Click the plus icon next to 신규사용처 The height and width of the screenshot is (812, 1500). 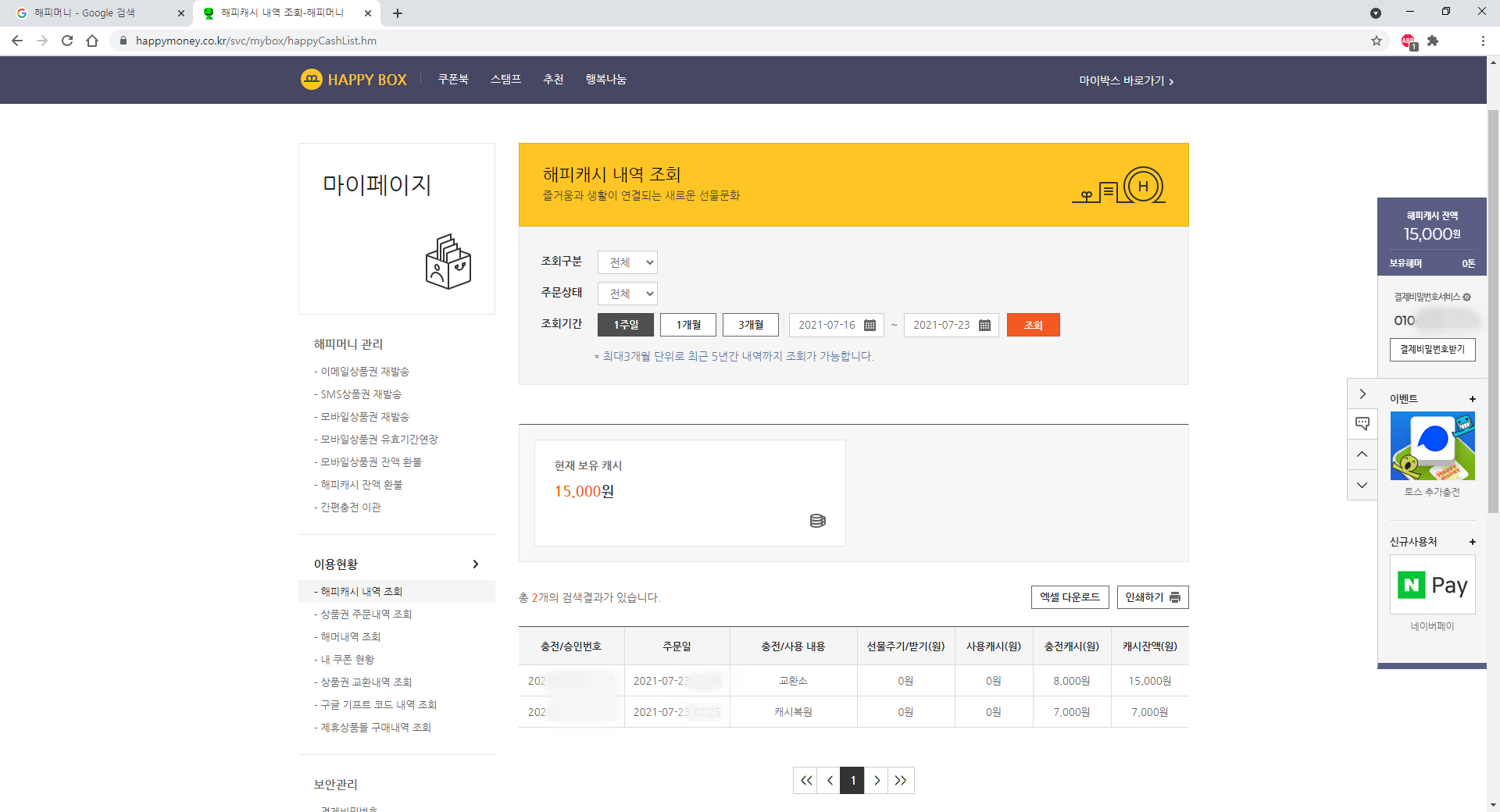[x=1473, y=542]
